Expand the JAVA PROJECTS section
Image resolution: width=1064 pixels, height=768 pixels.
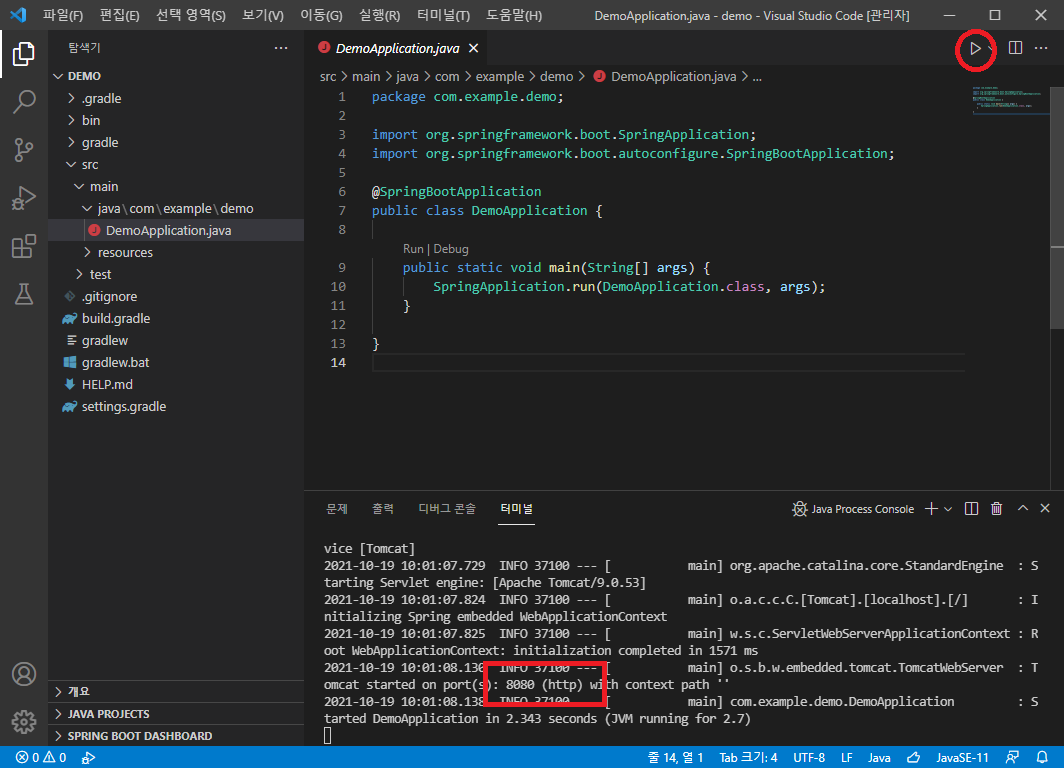[x=176, y=714]
